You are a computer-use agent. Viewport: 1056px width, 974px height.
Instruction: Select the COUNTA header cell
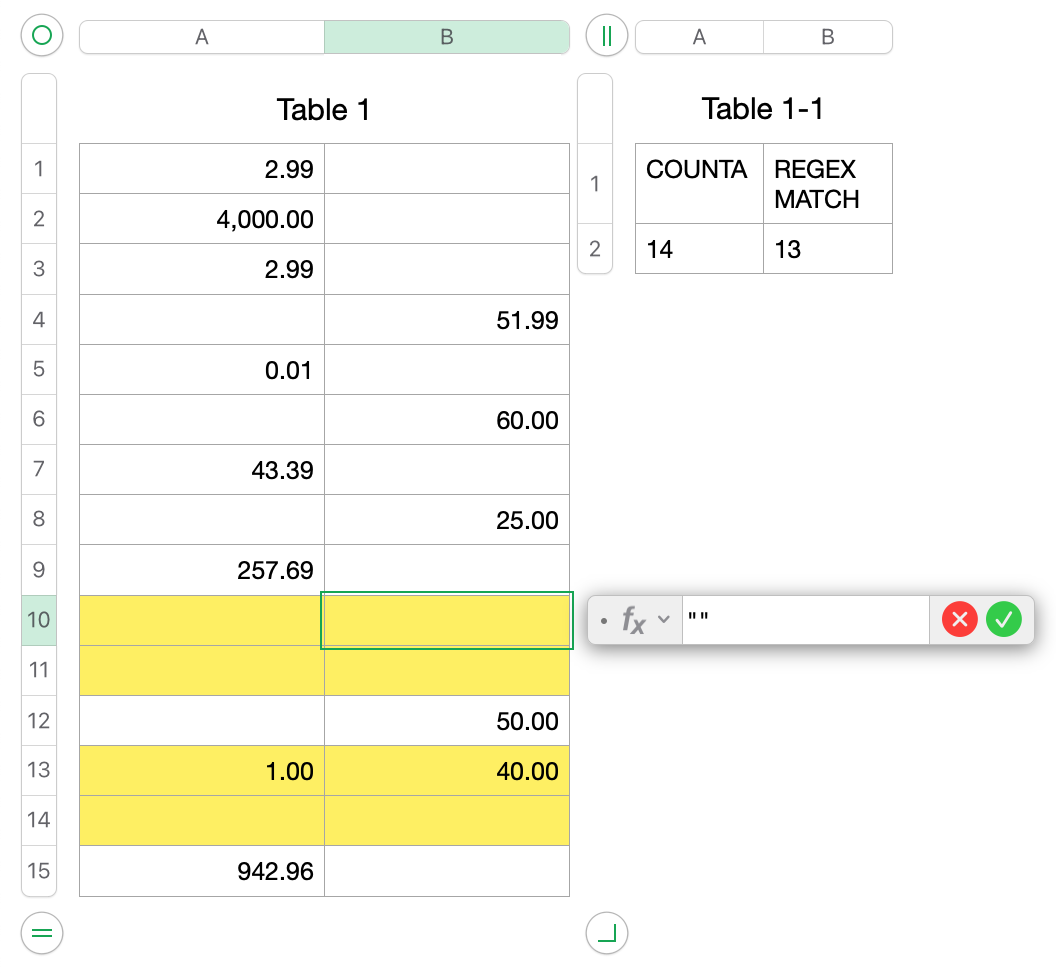click(699, 183)
